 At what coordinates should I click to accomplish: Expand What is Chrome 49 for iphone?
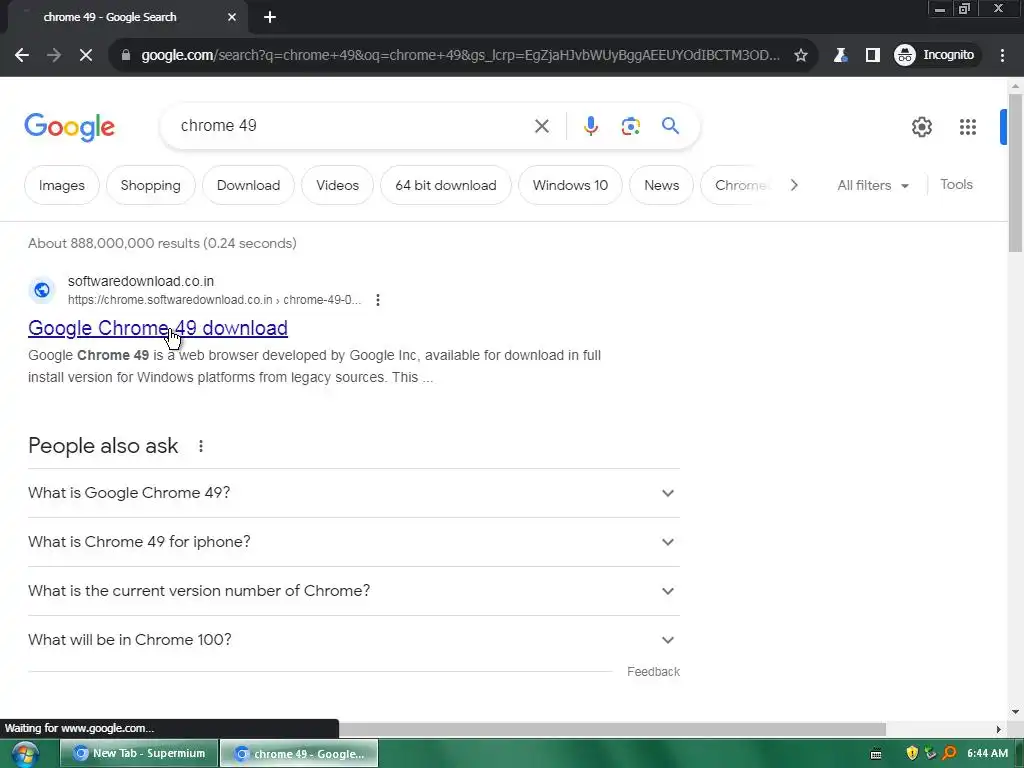point(354,542)
